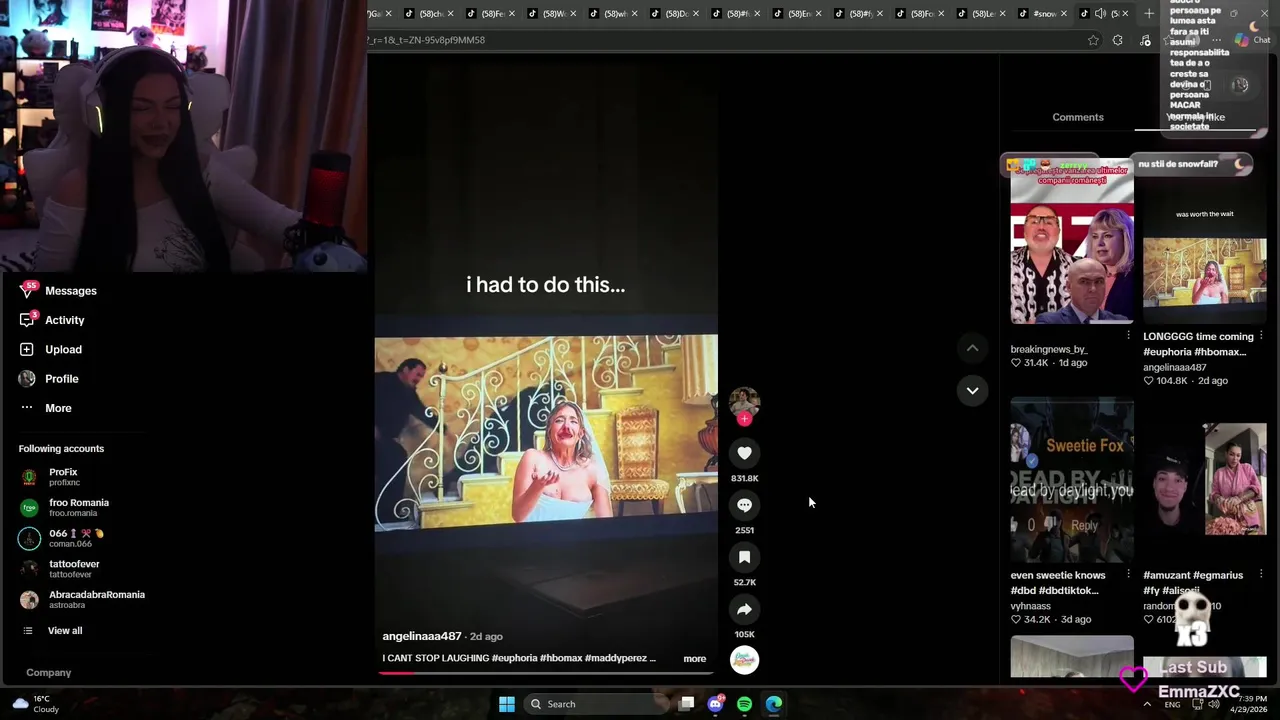1280x720 pixels.
Task: Mute the playing tab's speaker icon
Action: (1100, 13)
